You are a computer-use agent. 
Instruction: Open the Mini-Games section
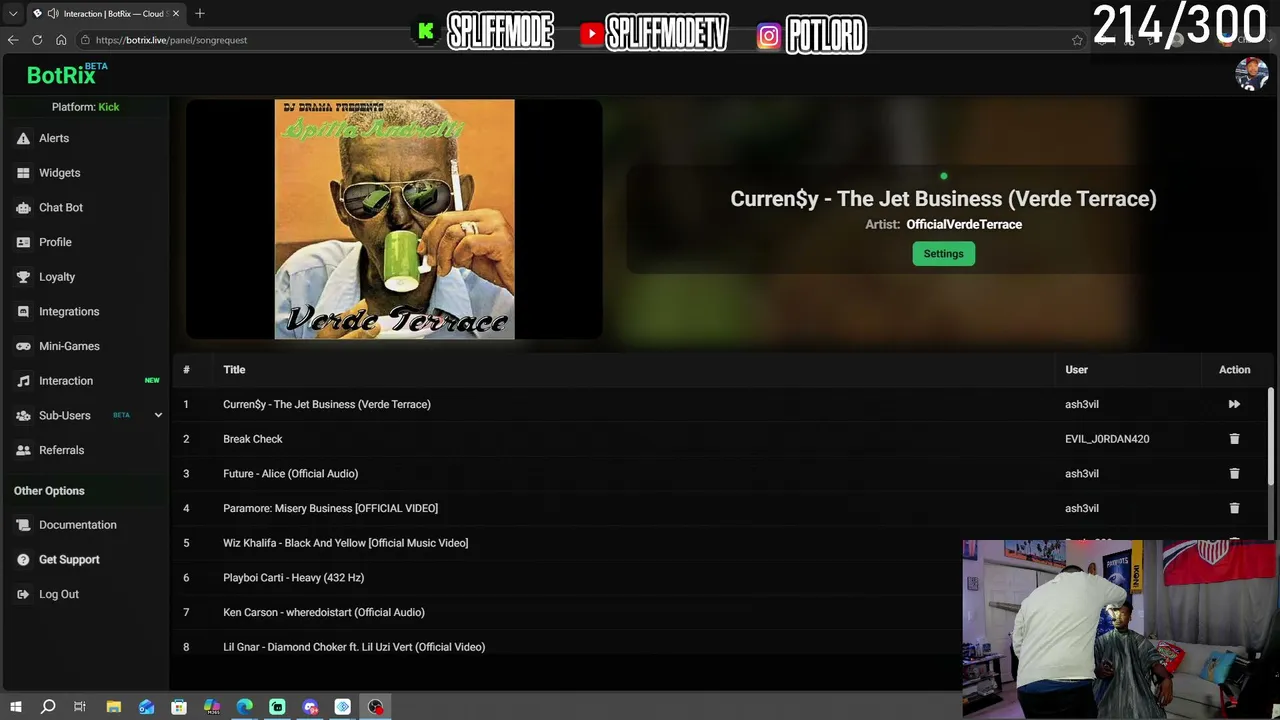coord(69,346)
